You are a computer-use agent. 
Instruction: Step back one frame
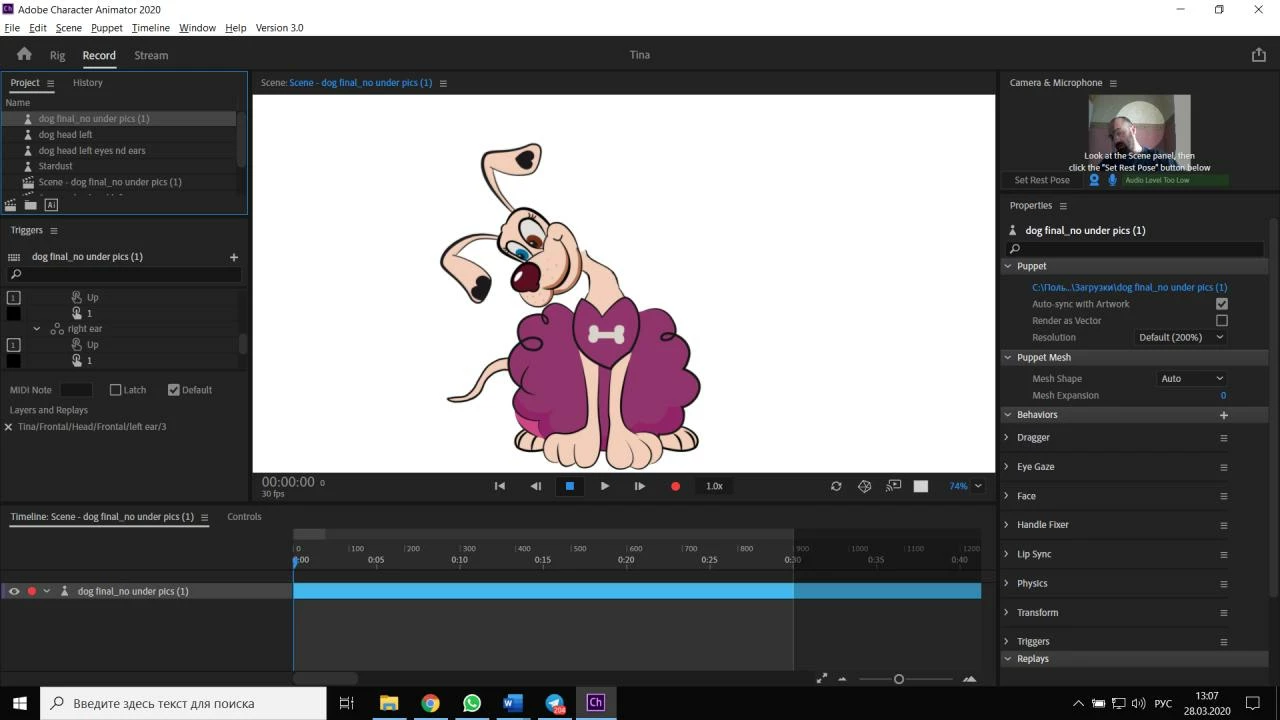click(x=535, y=486)
